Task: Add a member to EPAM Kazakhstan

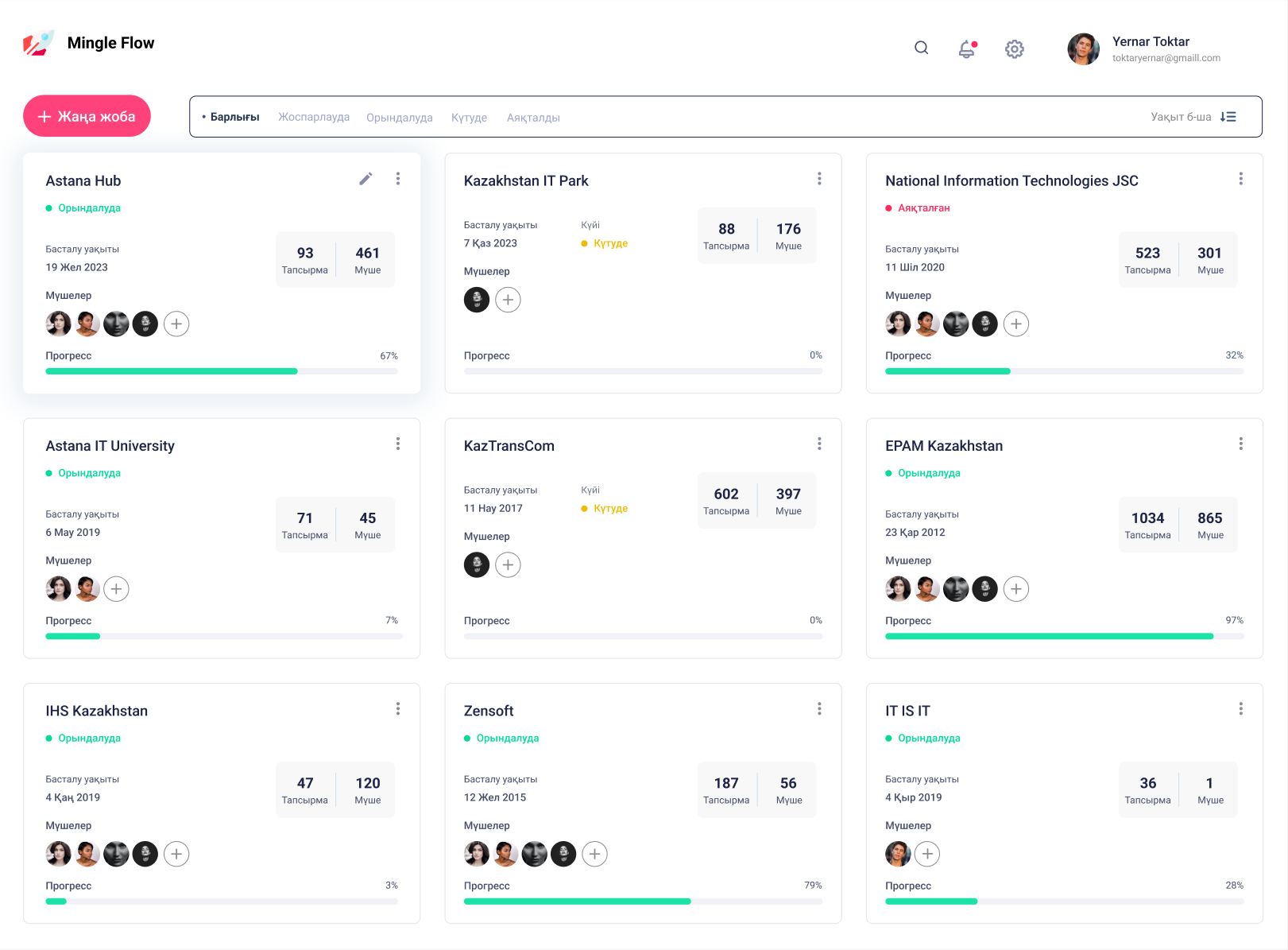Action: [x=1016, y=589]
